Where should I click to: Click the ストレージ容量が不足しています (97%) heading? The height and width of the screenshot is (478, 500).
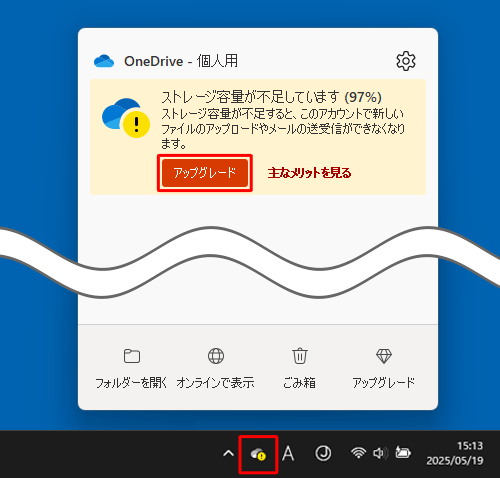[x=271, y=97]
